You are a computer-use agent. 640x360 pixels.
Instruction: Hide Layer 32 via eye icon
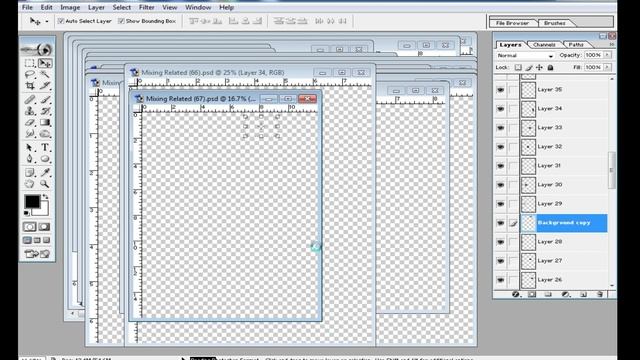click(500, 147)
